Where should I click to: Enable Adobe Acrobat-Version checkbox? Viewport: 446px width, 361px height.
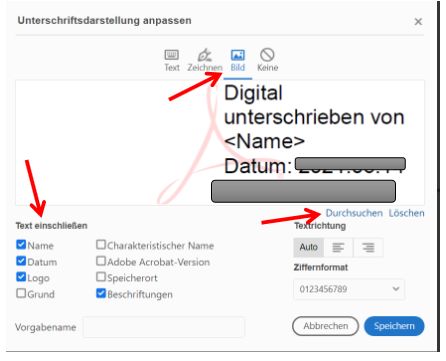pos(101,261)
